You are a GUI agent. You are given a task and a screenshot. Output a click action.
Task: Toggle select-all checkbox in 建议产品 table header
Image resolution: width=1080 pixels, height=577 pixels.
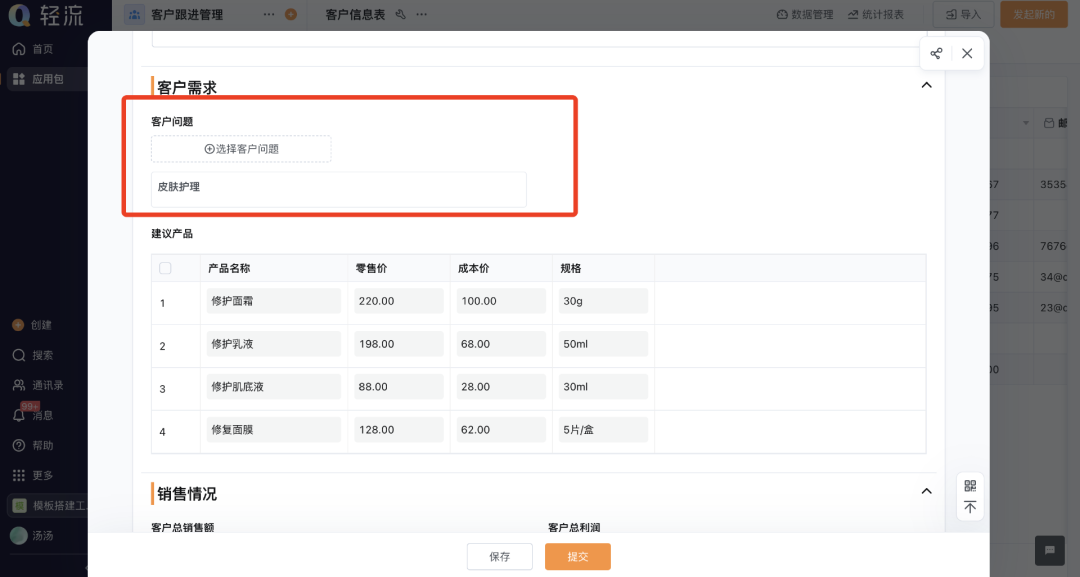(165, 268)
